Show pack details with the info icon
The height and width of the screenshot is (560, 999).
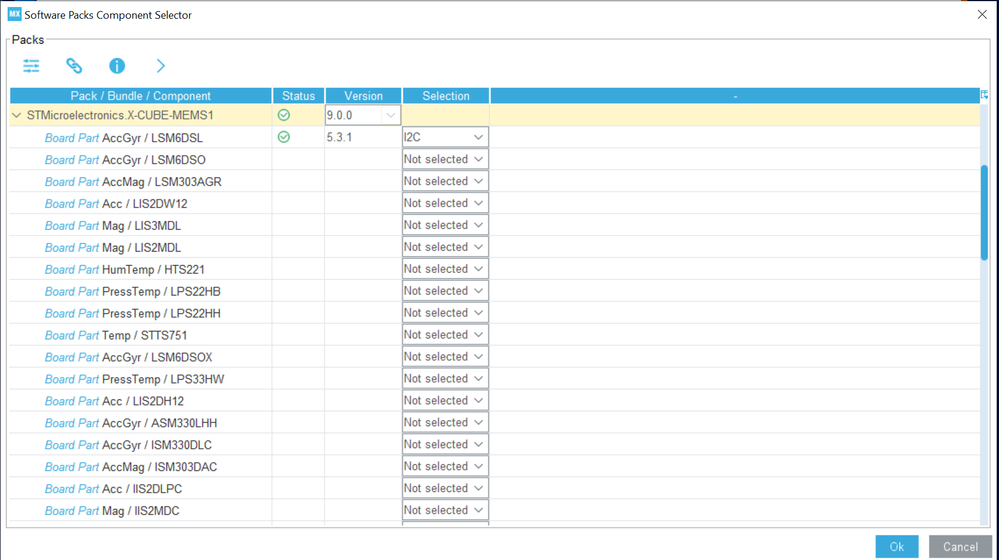click(x=117, y=66)
